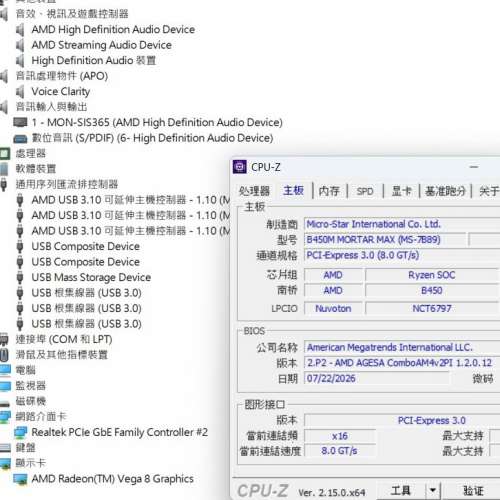Click the CPU-Z purple logo icon in the title bar
Viewport: 500px width, 500px height.
point(240,167)
